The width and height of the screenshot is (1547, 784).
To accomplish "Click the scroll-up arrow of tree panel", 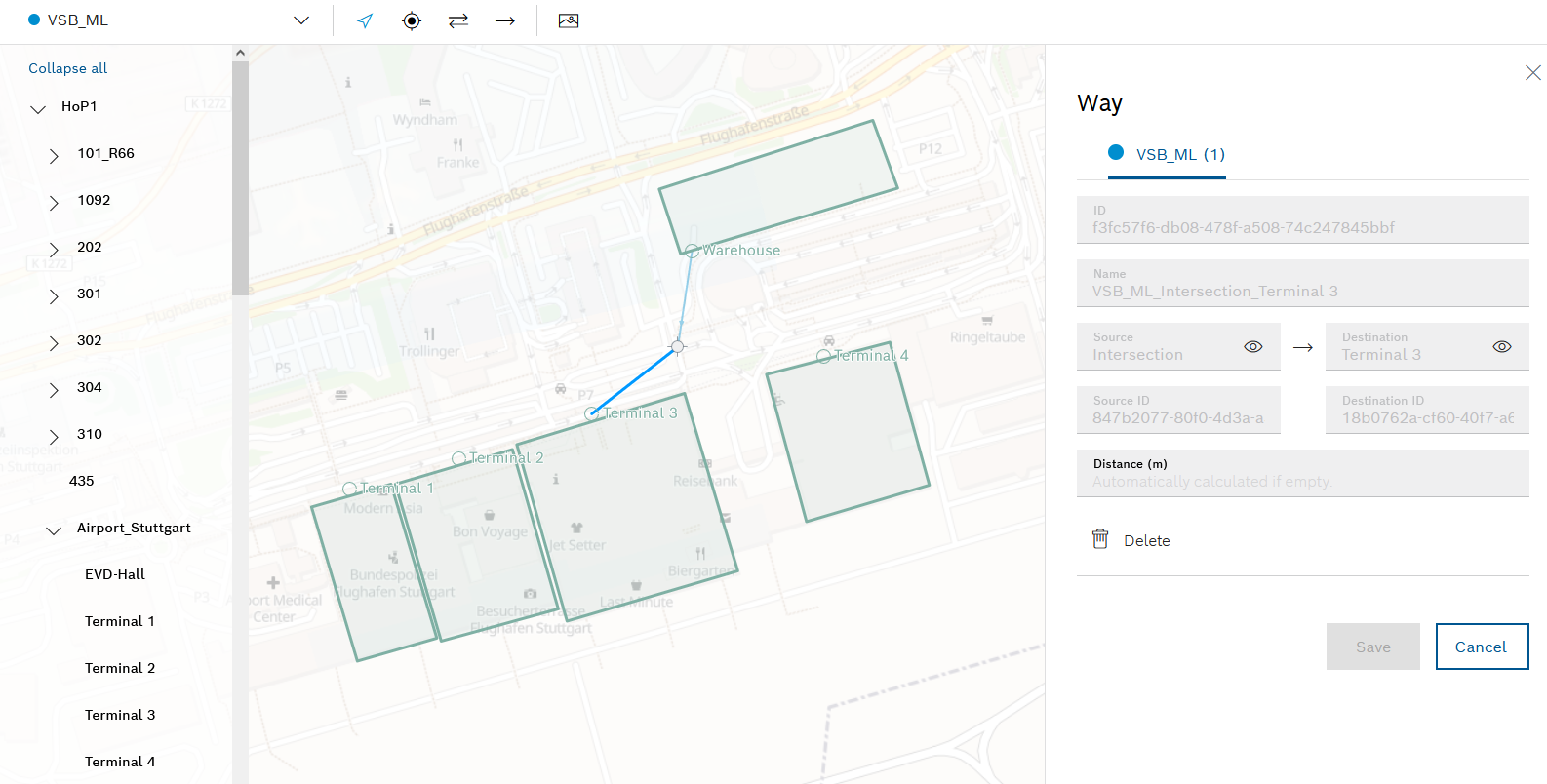I will point(240,53).
